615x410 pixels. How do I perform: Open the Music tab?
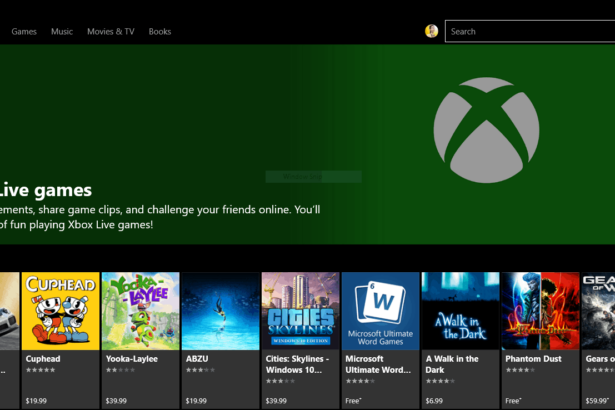click(x=62, y=31)
